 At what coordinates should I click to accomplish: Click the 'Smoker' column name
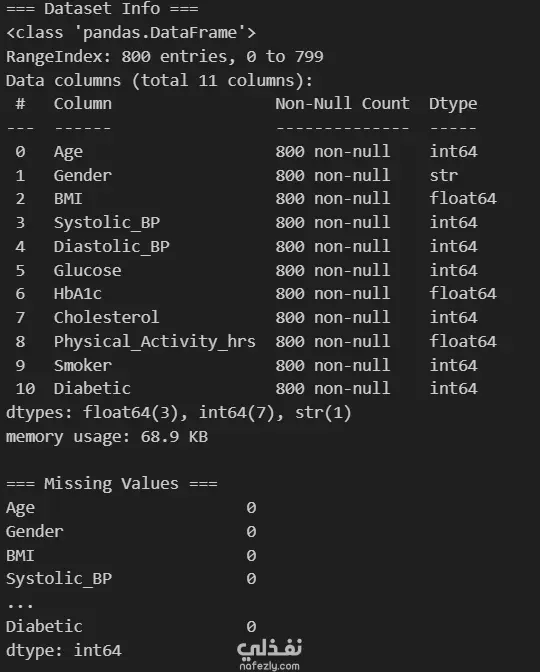83,366
